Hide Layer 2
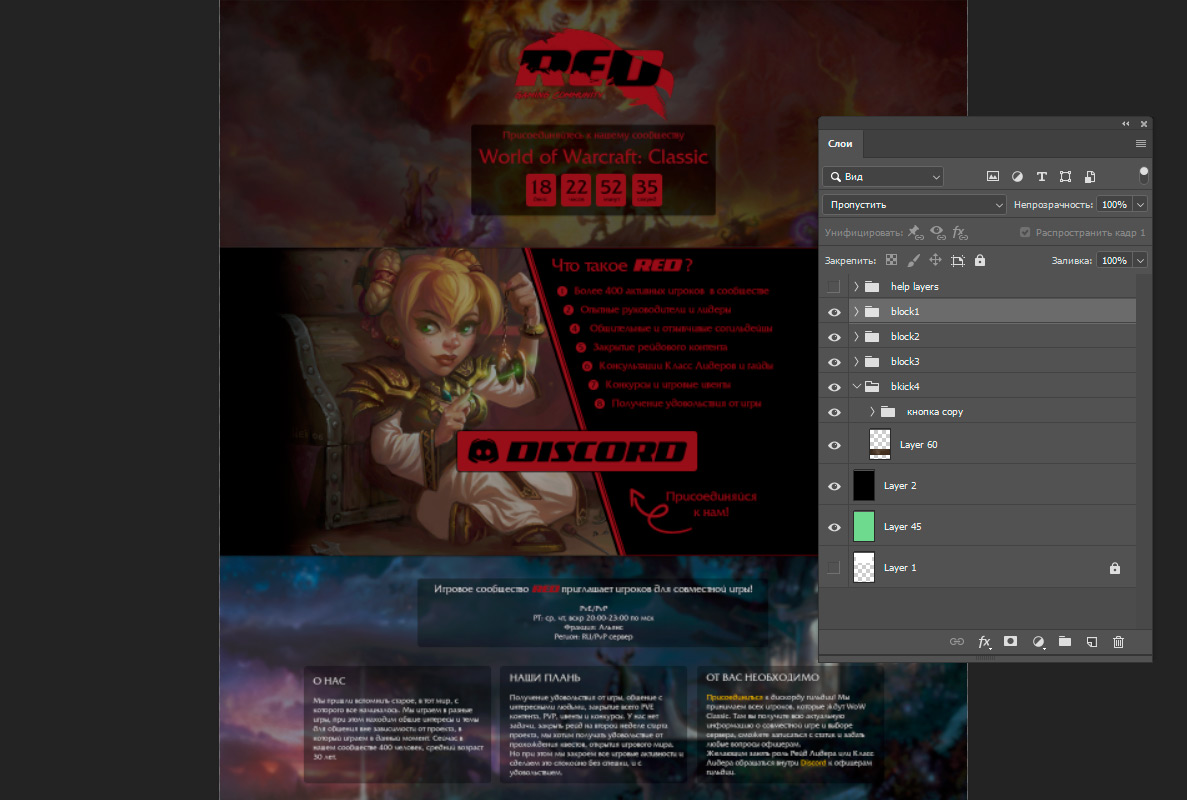This screenshot has width=1187, height=800. (x=834, y=486)
